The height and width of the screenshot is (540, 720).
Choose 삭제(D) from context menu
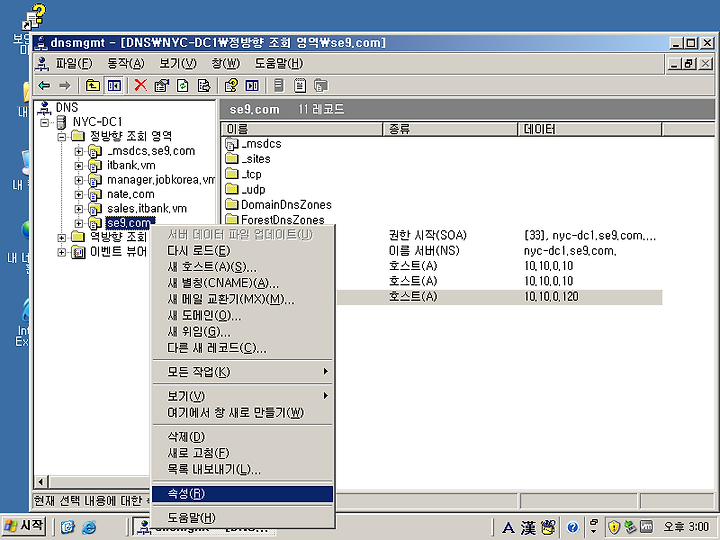[242, 437]
